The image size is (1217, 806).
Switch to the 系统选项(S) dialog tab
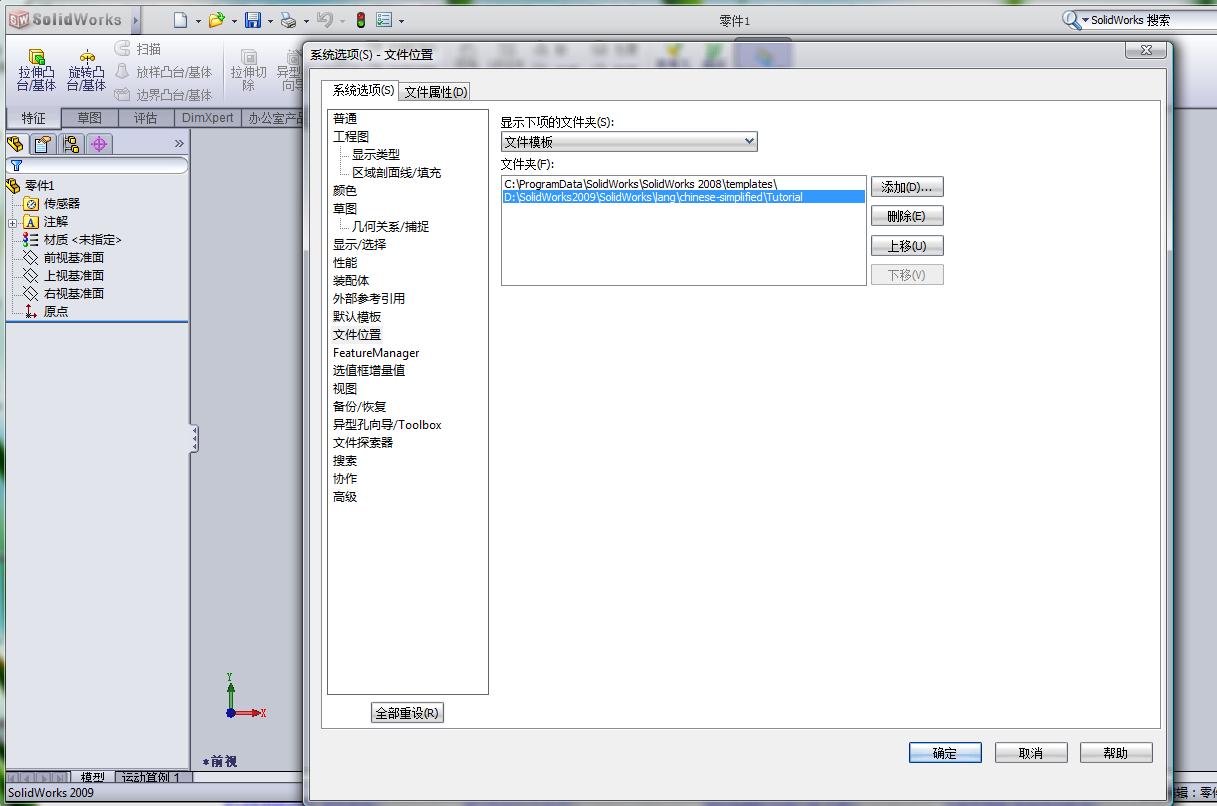click(364, 90)
